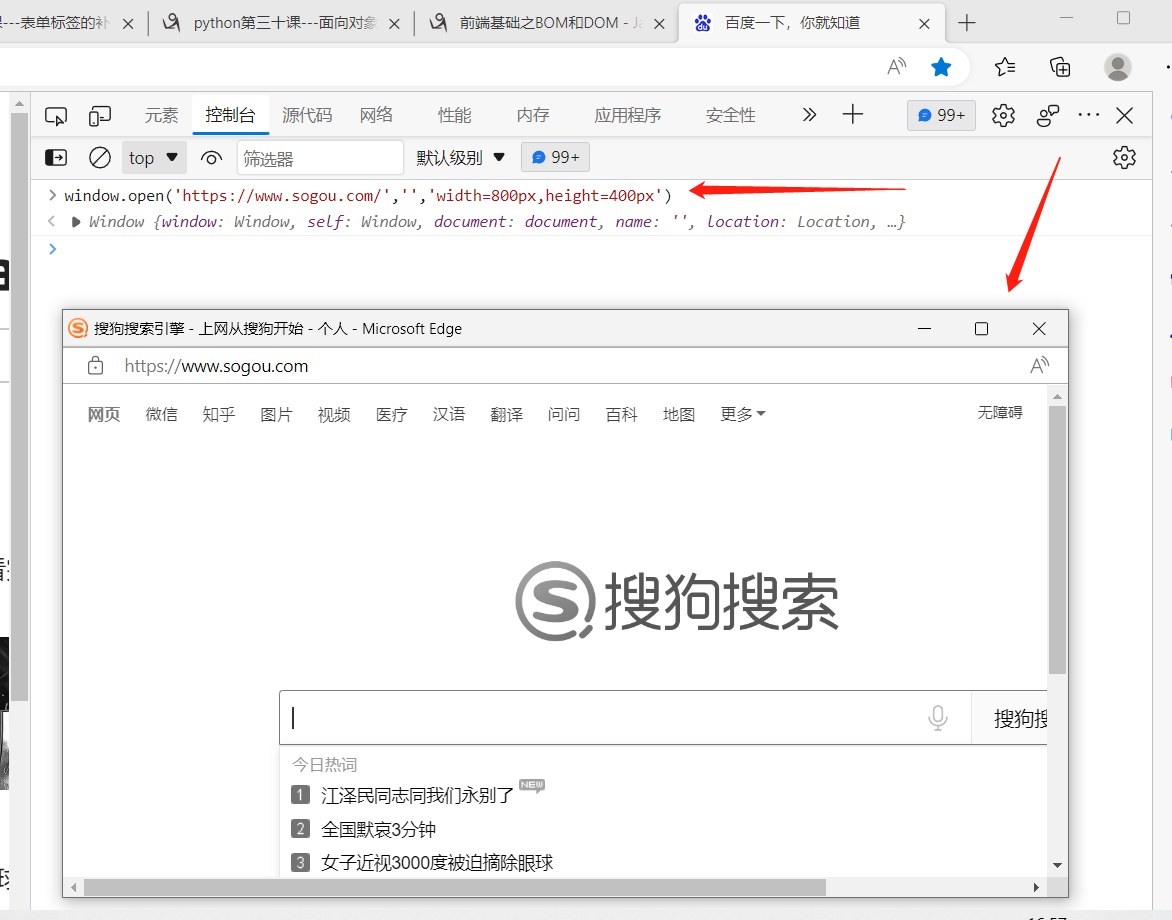The width and height of the screenshot is (1172, 920).
Task: Open hot topic 全国默哀3分钟
Action: 378,829
